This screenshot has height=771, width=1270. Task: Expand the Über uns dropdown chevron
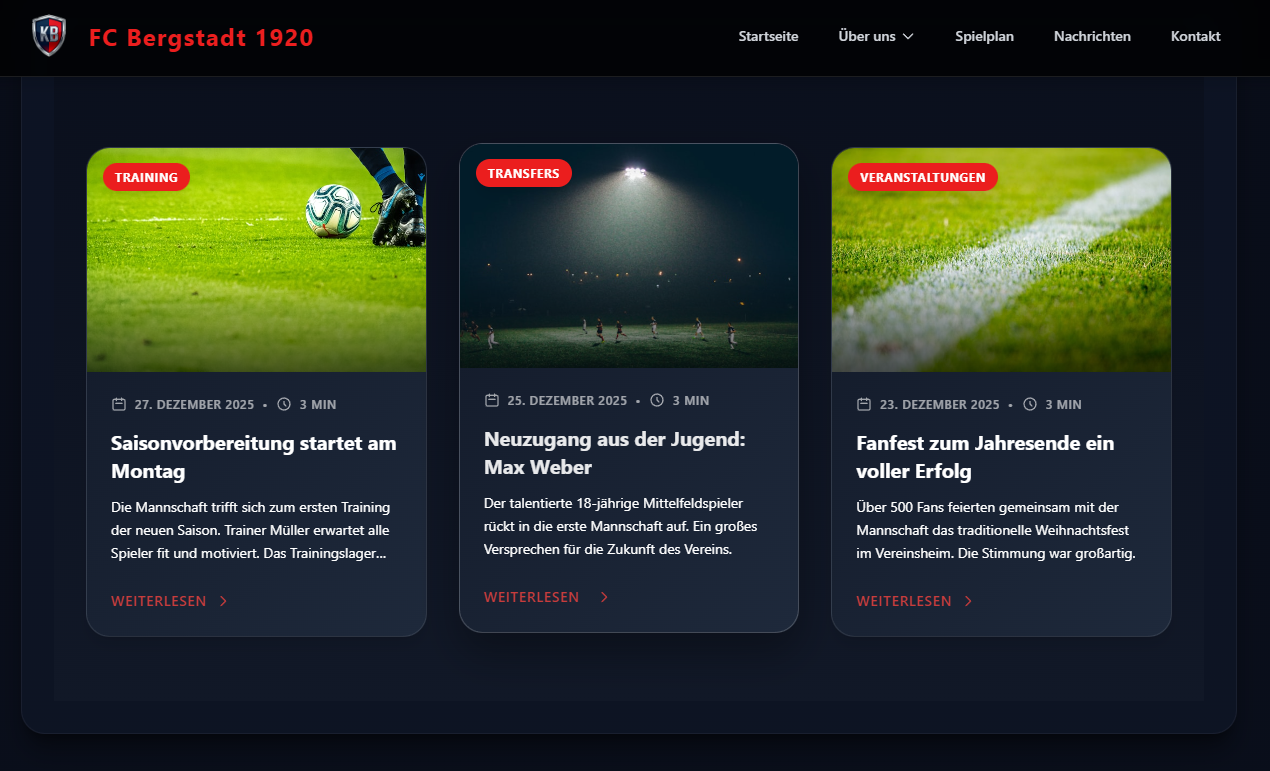click(908, 36)
